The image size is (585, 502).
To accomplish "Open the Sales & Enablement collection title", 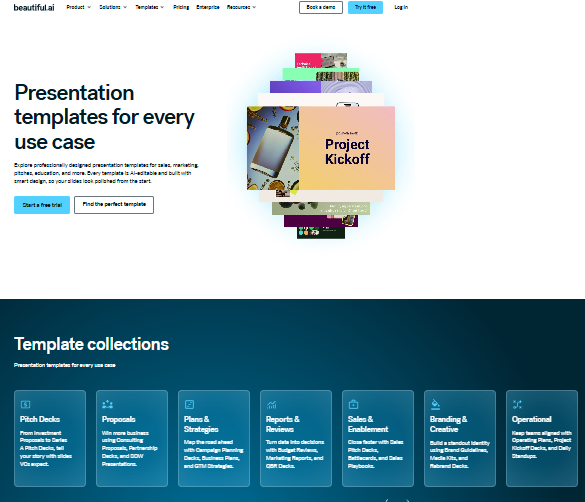I will [x=368, y=424].
